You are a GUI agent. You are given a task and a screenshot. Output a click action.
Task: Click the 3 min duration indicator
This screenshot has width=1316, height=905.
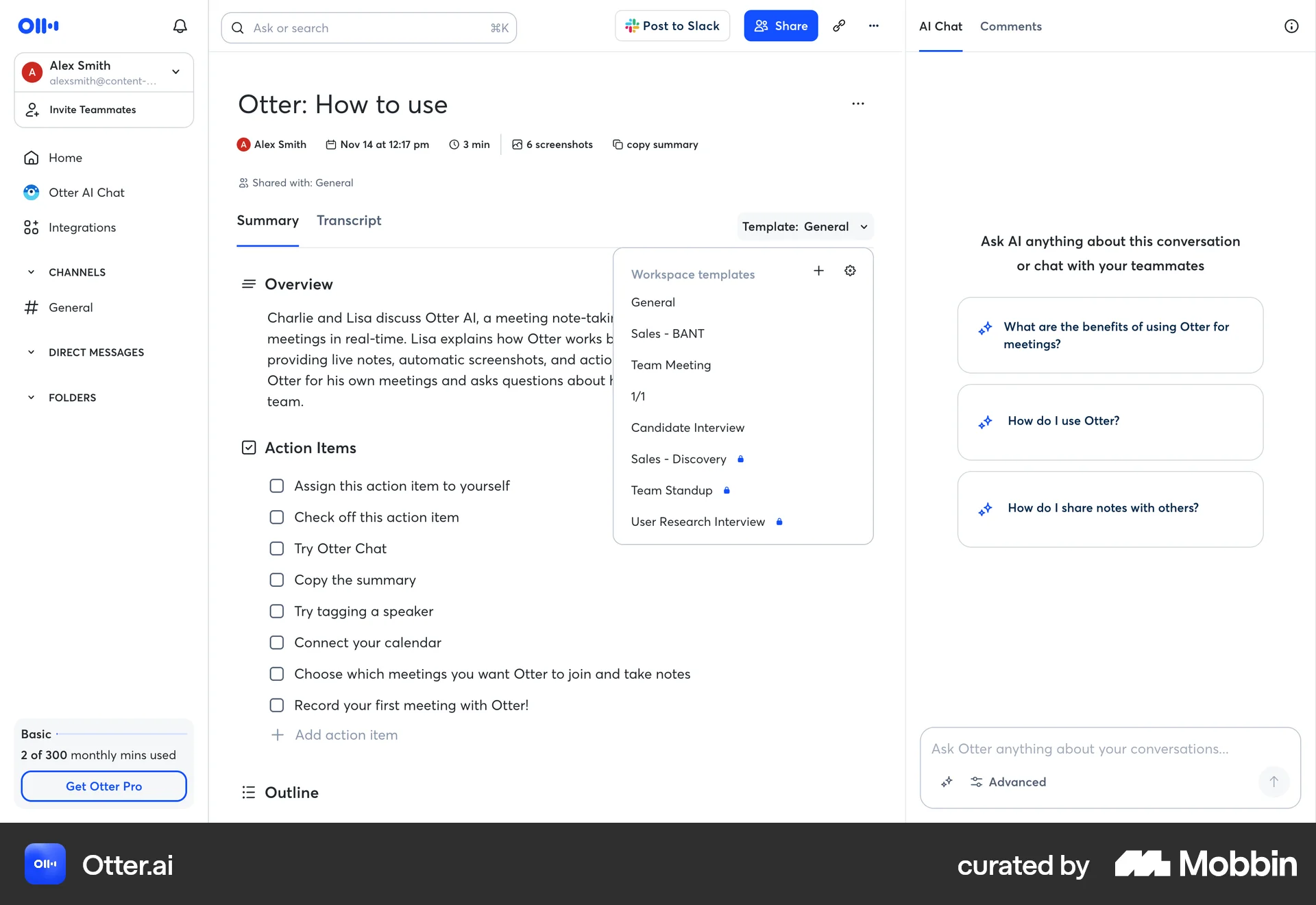click(x=470, y=145)
